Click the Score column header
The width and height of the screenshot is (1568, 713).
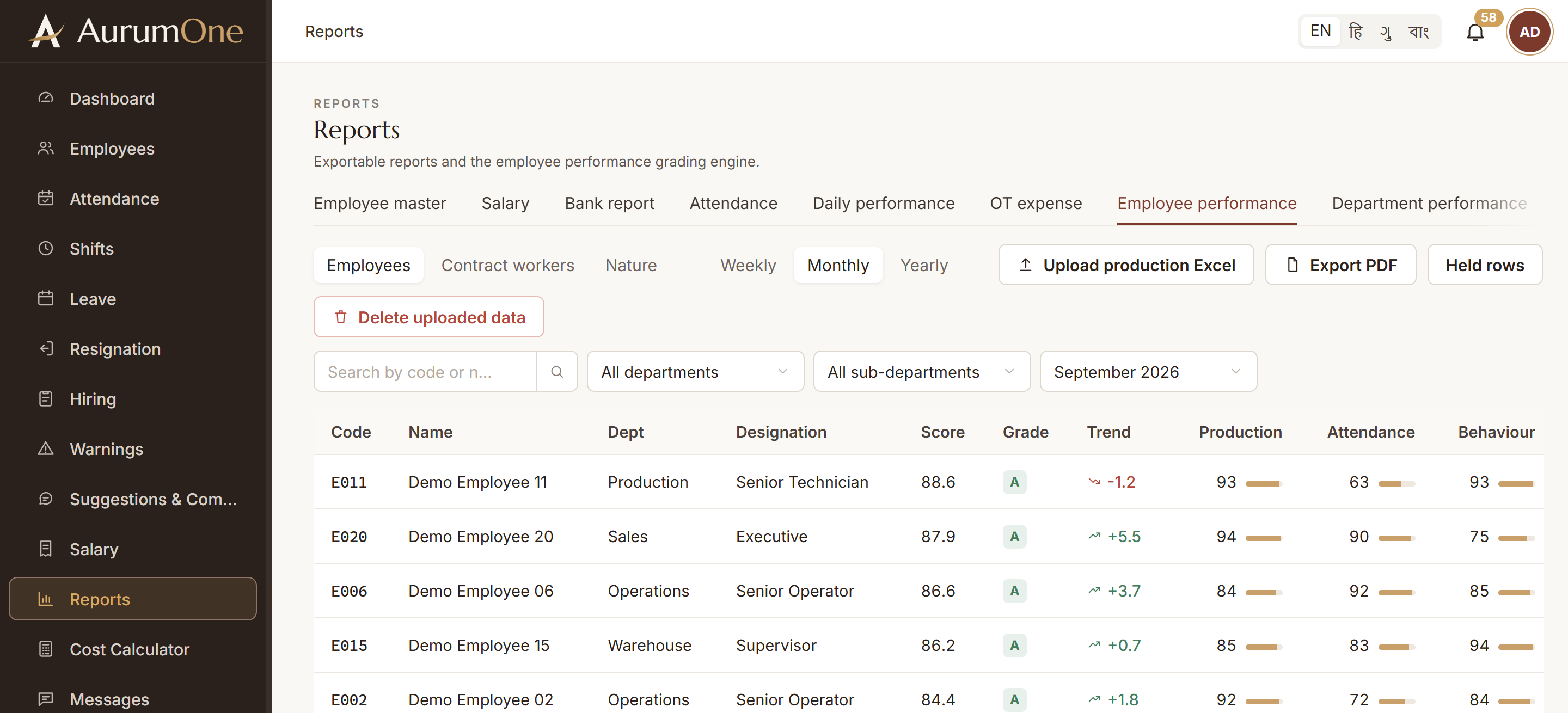coord(942,432)
